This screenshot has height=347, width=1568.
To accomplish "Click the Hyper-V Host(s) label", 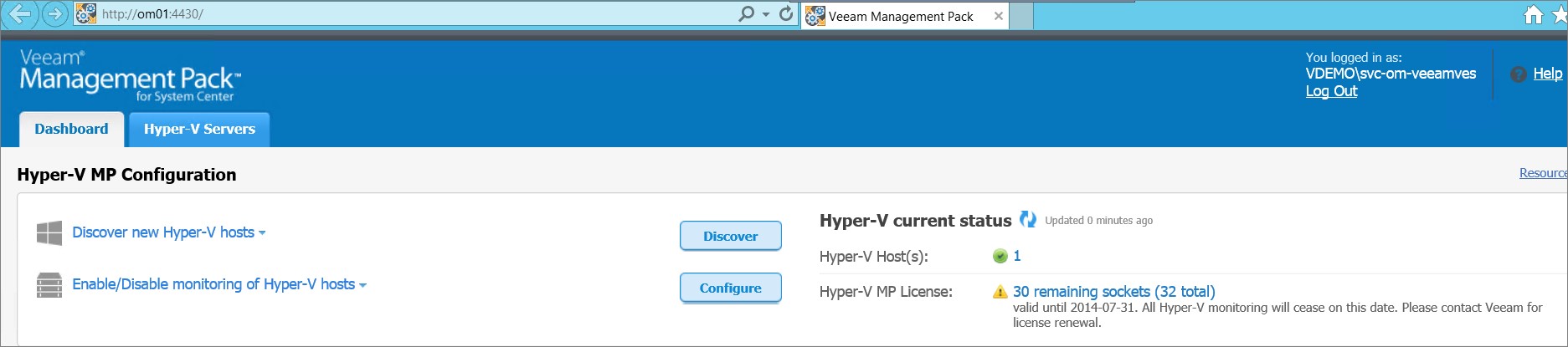I will tap(873, 257).
